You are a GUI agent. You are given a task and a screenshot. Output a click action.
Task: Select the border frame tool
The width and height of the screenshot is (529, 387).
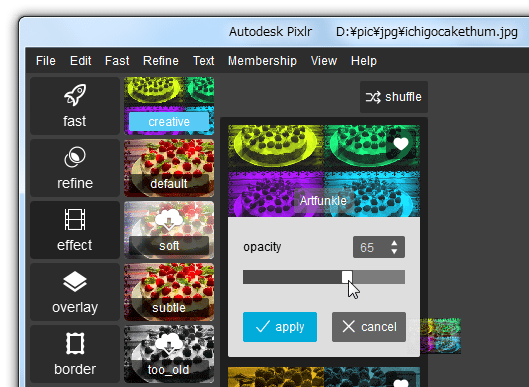[x=75, y=354]
